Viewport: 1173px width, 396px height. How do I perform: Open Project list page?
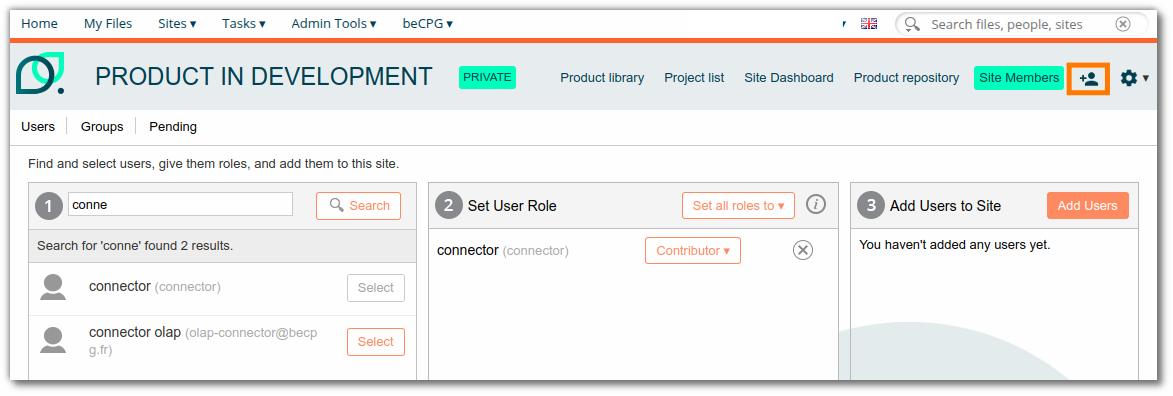click(694, 78)
